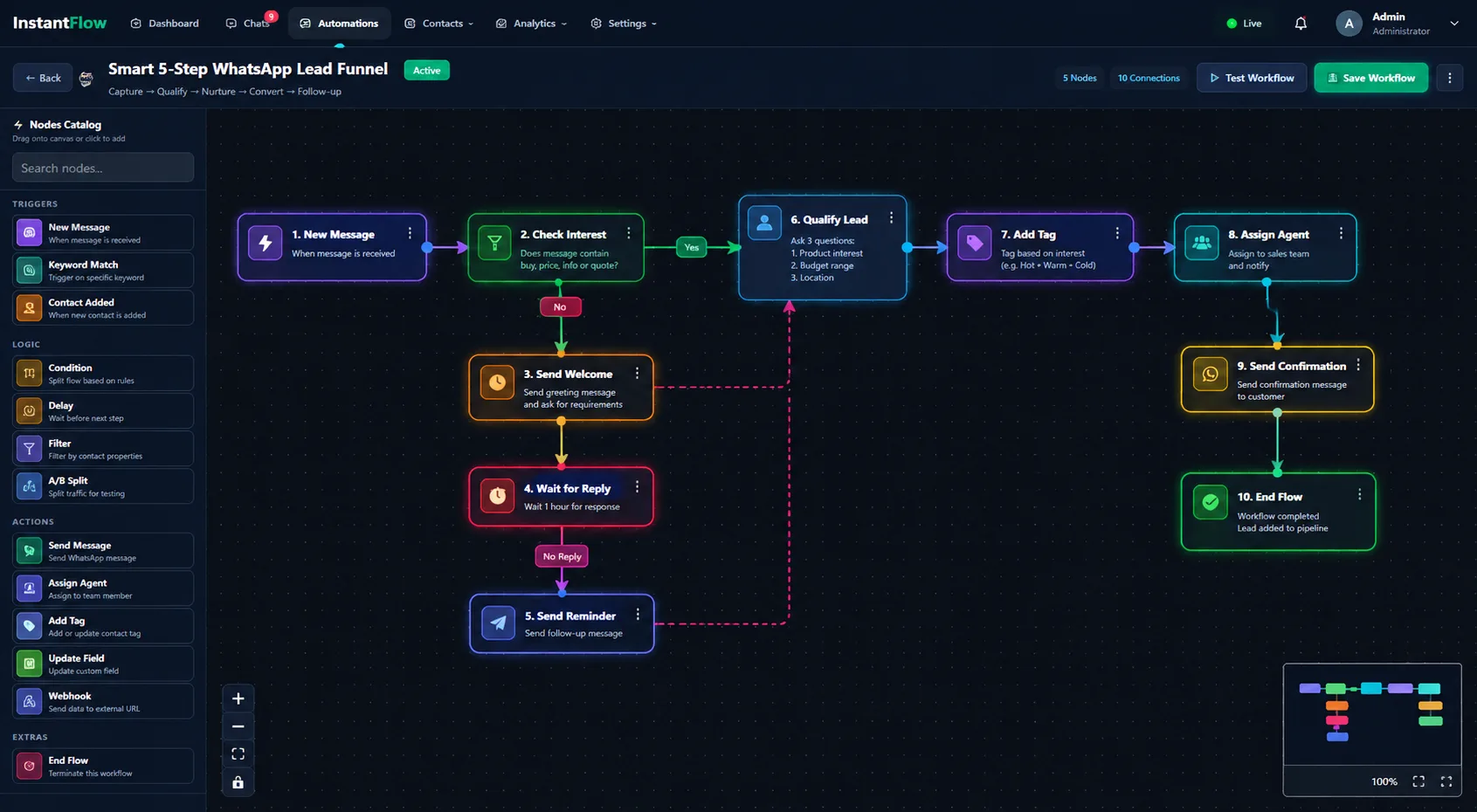Click the Test Workflow button
The image size is (1477, 812).
point(1252,78)
